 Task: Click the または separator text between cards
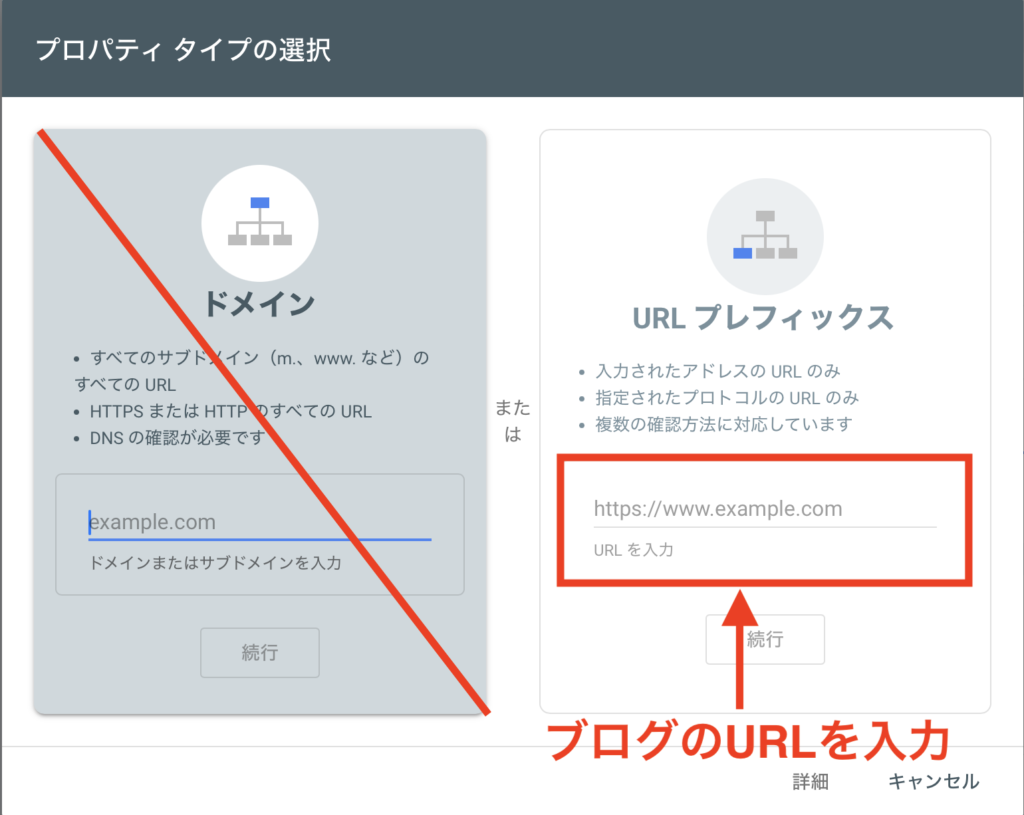[512, 421]
